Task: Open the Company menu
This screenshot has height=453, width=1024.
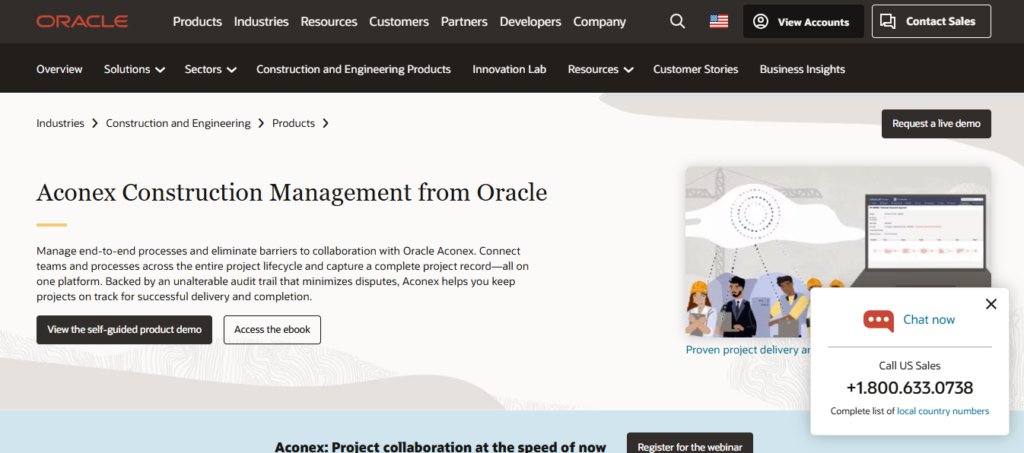Action: 600,22
